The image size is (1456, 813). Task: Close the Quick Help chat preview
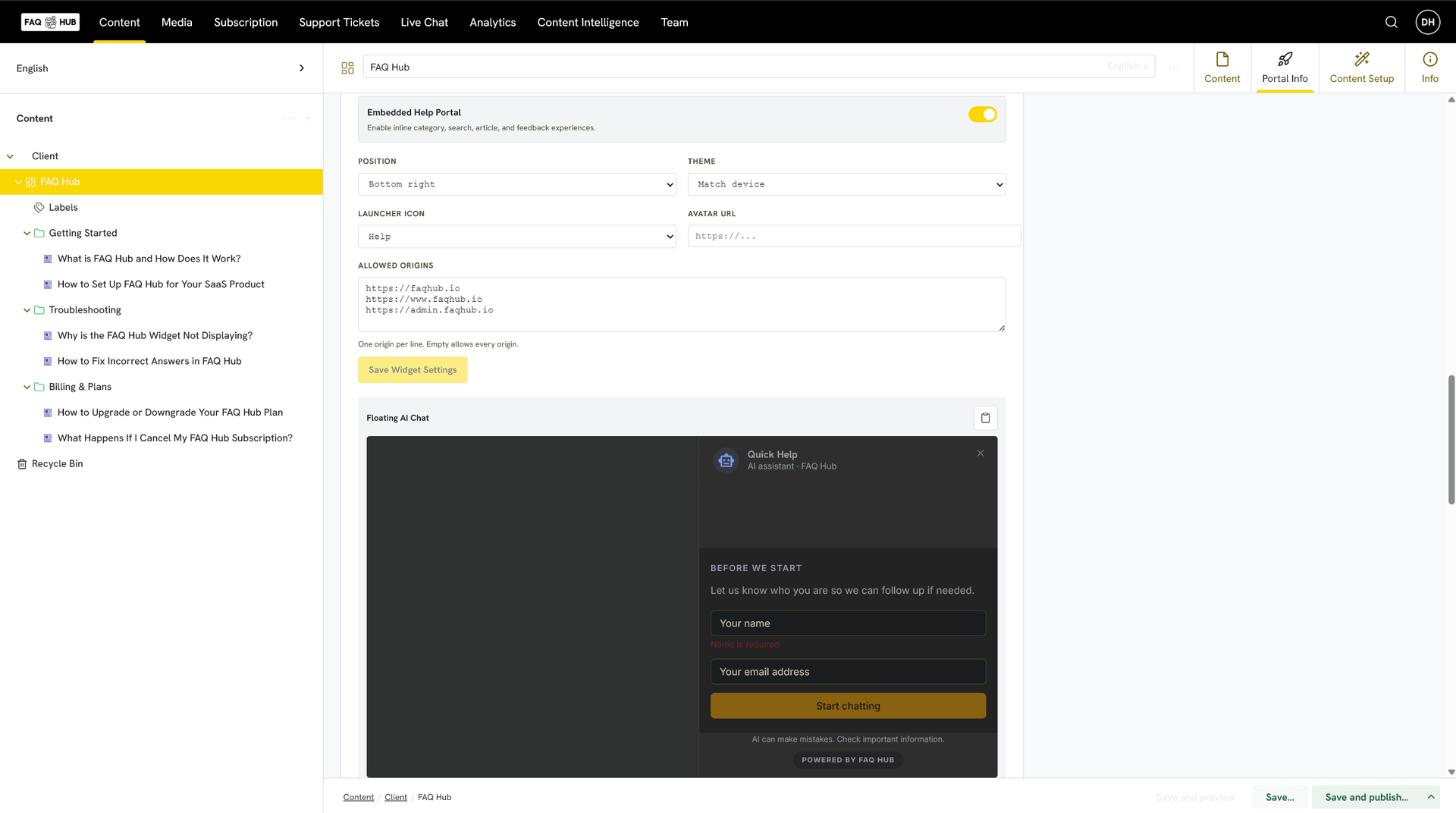tap(981, 454)
